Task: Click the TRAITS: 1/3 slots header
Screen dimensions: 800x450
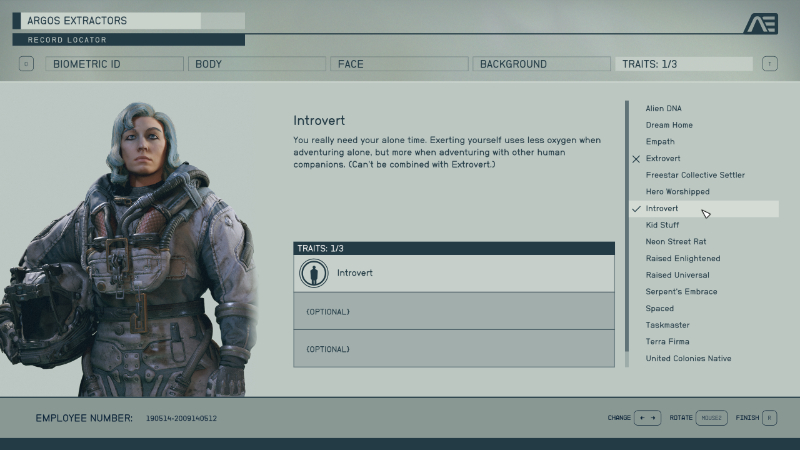Action: [x=454, y=248]
